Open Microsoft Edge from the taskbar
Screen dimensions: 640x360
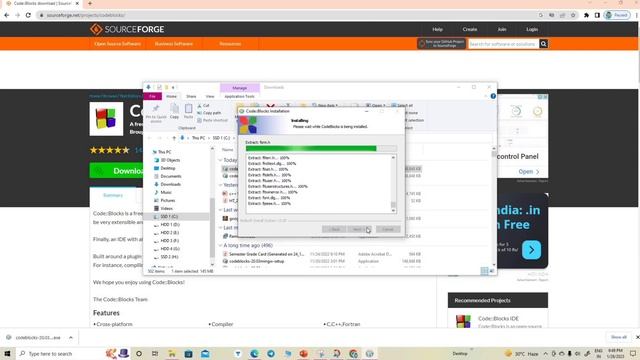(x=254, y=353)
